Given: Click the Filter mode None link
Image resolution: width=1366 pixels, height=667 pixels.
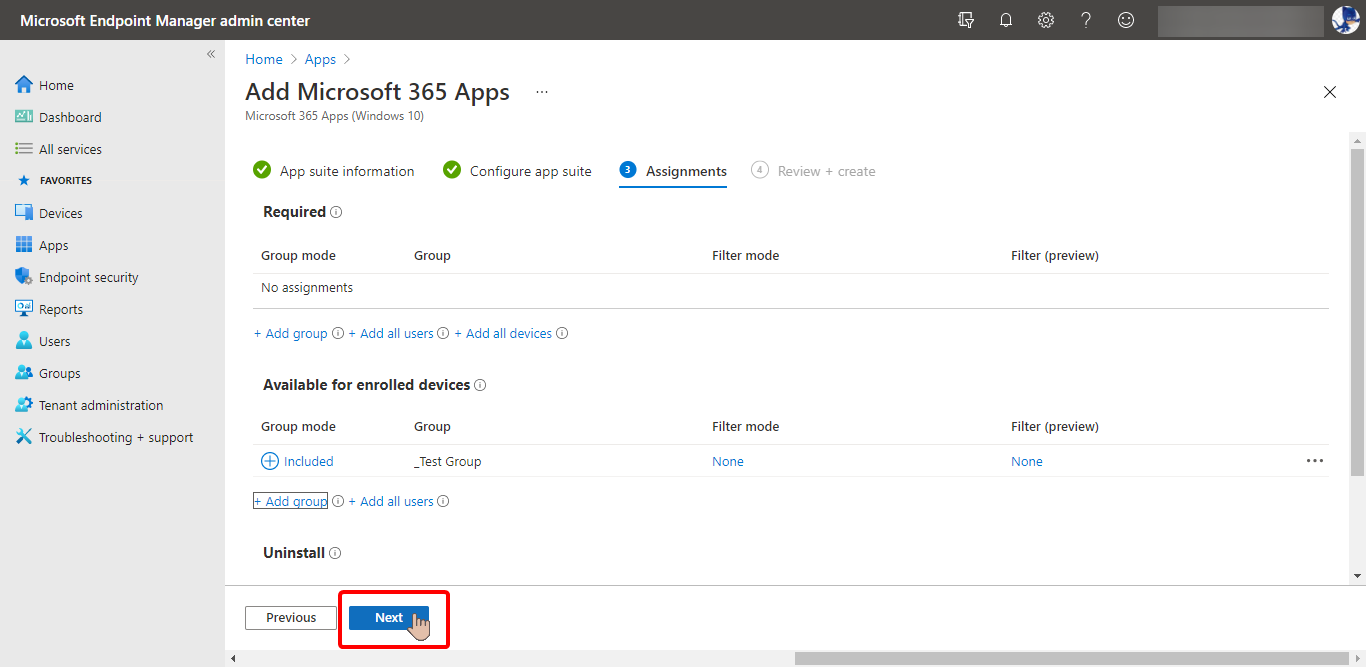Looking at the screenshot, I should click(x=728, y=462).
